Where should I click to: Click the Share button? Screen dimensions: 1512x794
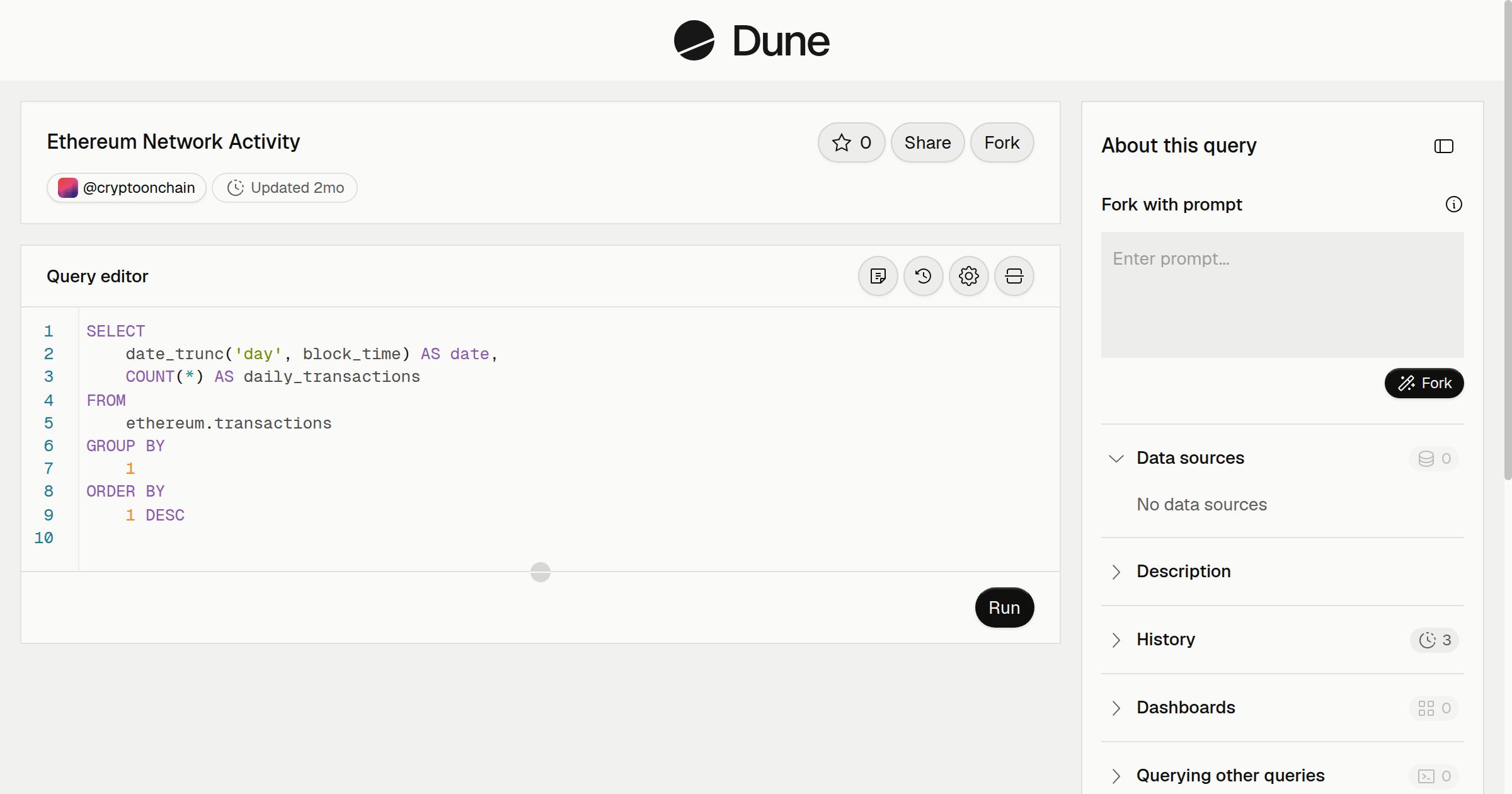(927, 142)
